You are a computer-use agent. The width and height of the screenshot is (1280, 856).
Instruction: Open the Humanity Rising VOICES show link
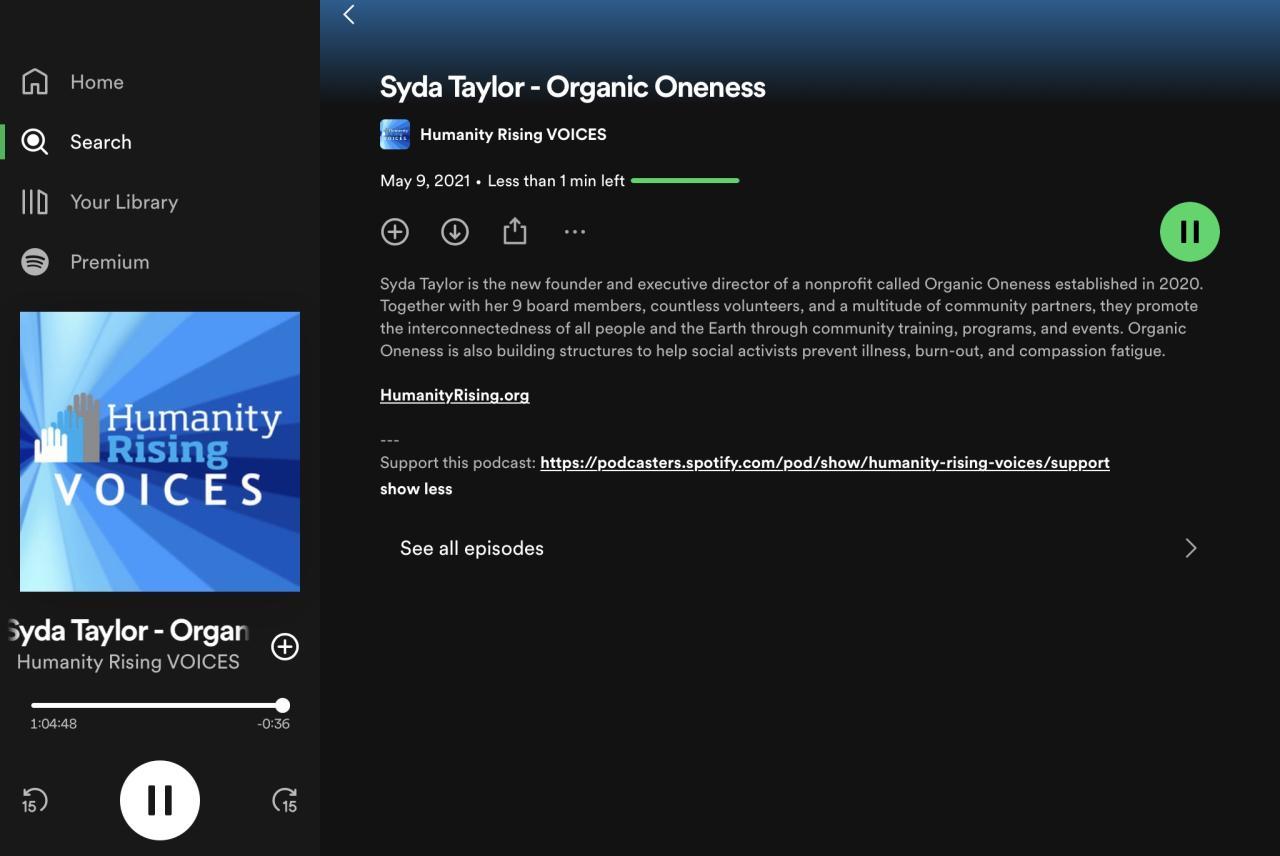point(513,134)
